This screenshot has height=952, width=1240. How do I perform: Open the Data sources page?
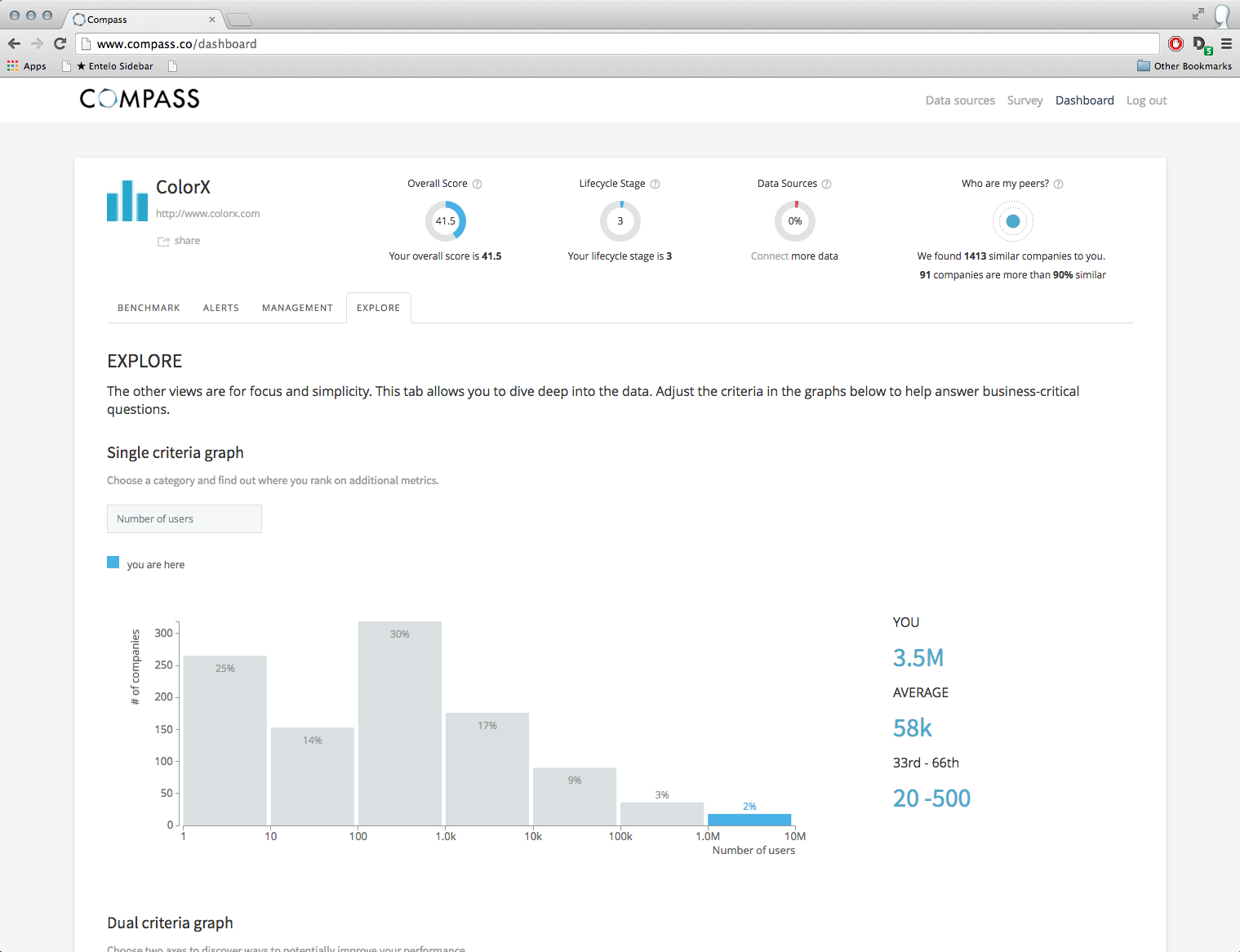(x=960, y=100)
